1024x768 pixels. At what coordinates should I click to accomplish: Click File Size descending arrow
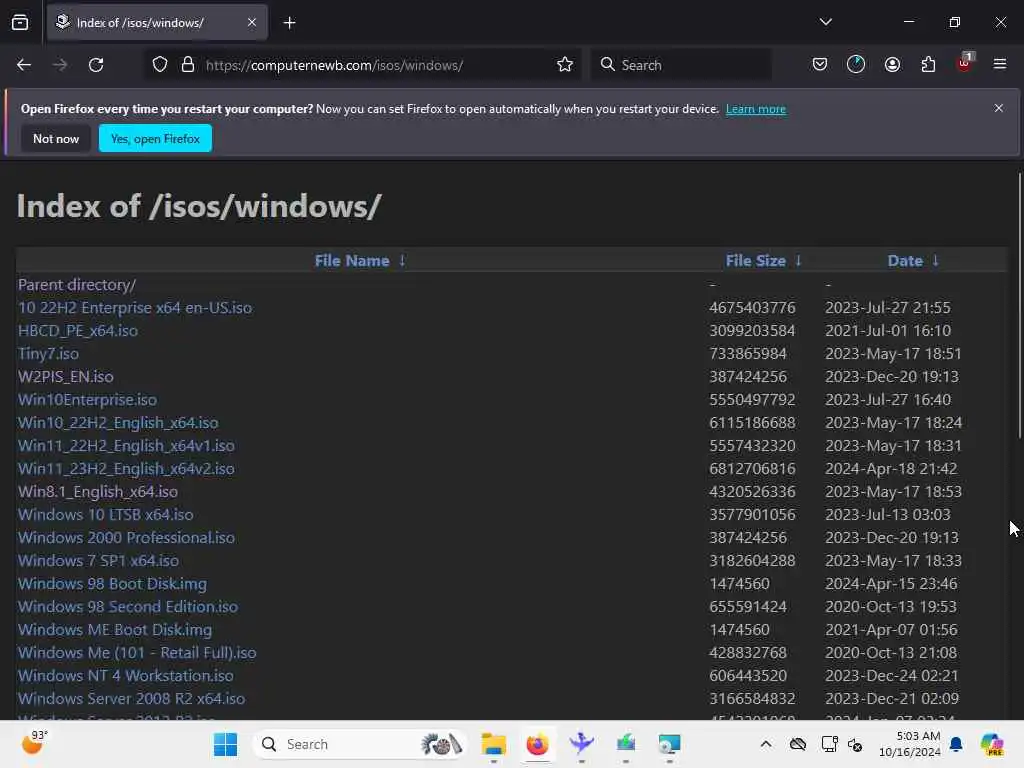click(x=798, y=261)
